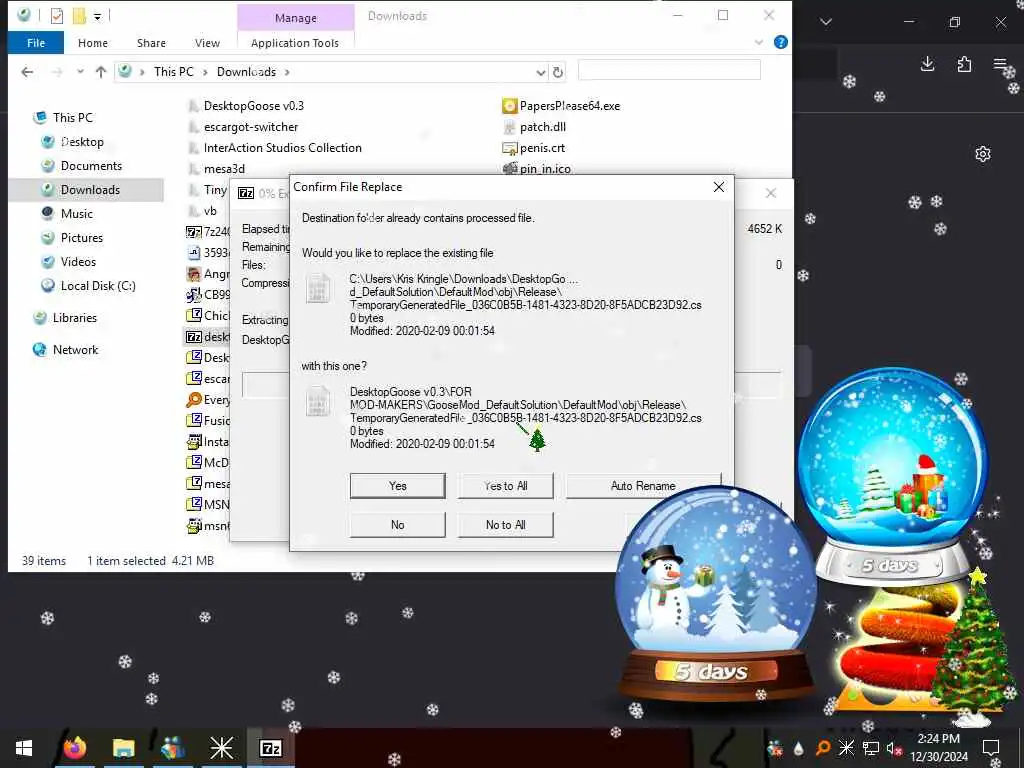Click the New Folder icon in Explorer's title bar

(79, 16)
